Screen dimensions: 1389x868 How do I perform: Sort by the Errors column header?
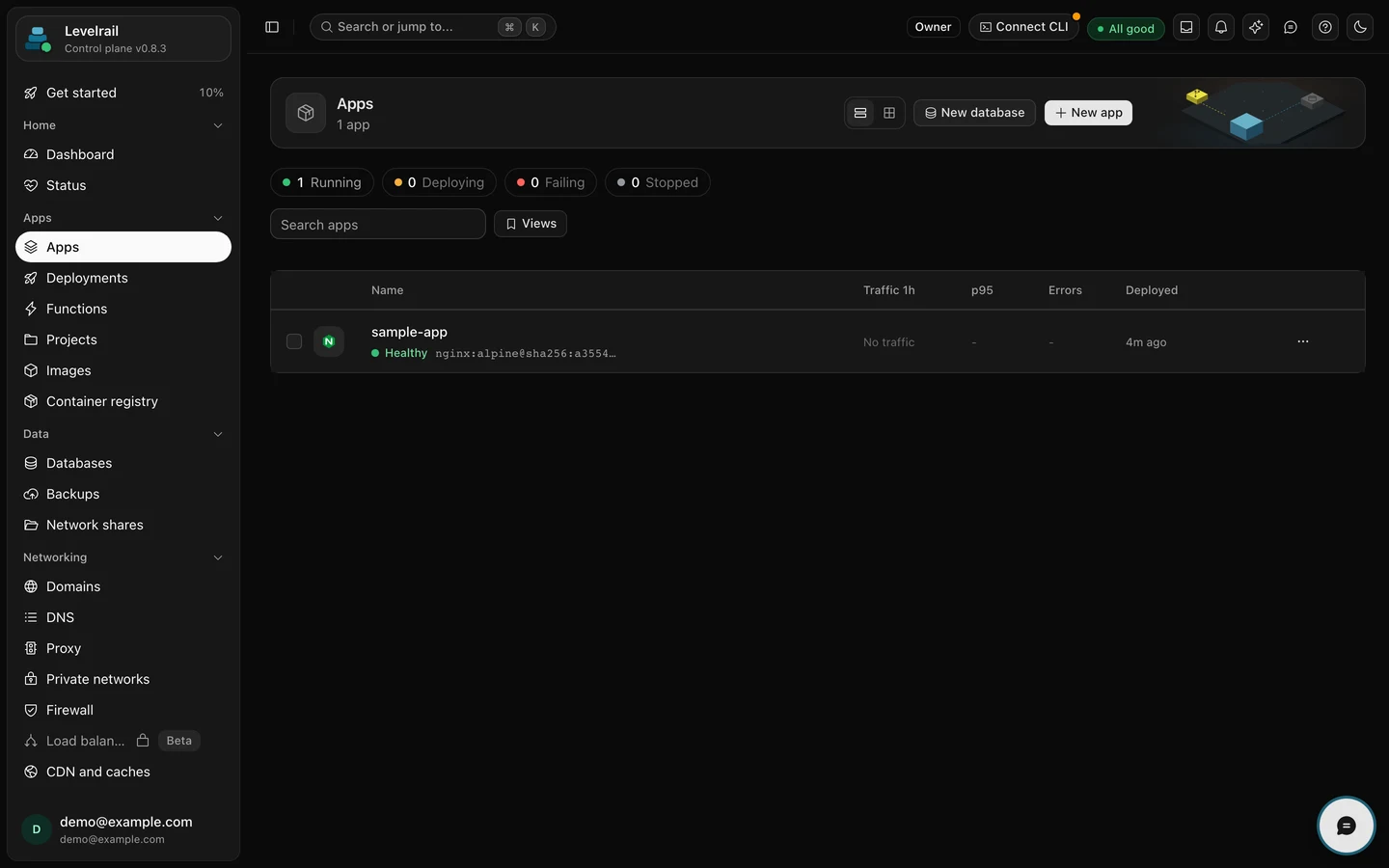coord(1065,290)
